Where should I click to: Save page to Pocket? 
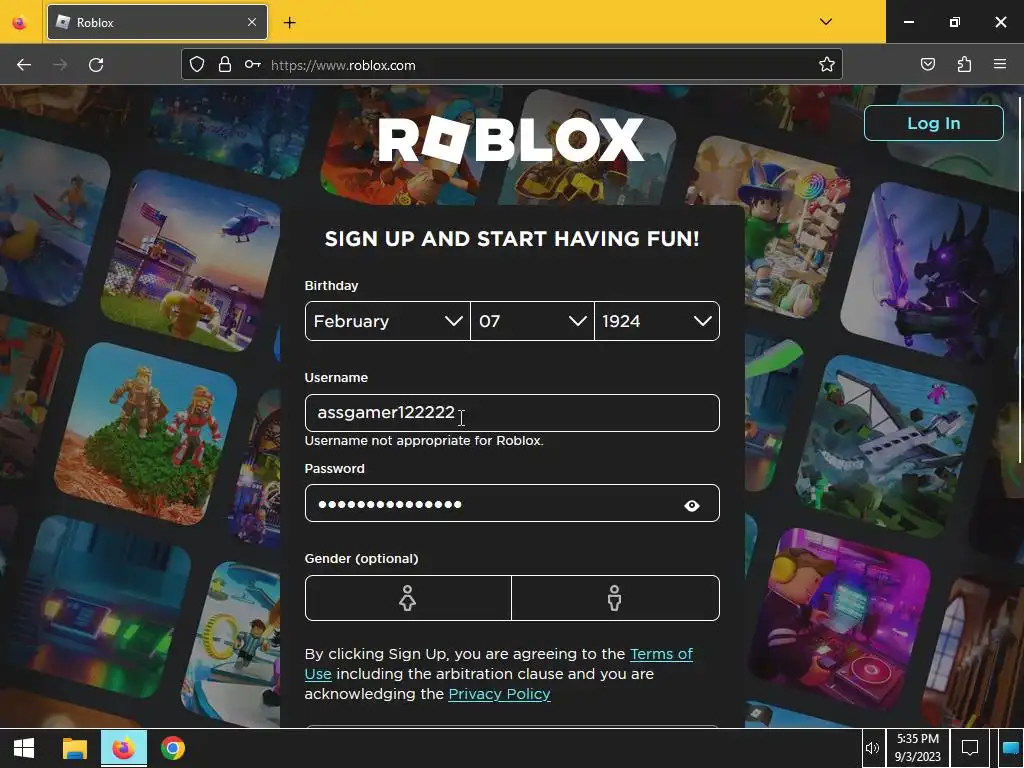coord(928,64)
